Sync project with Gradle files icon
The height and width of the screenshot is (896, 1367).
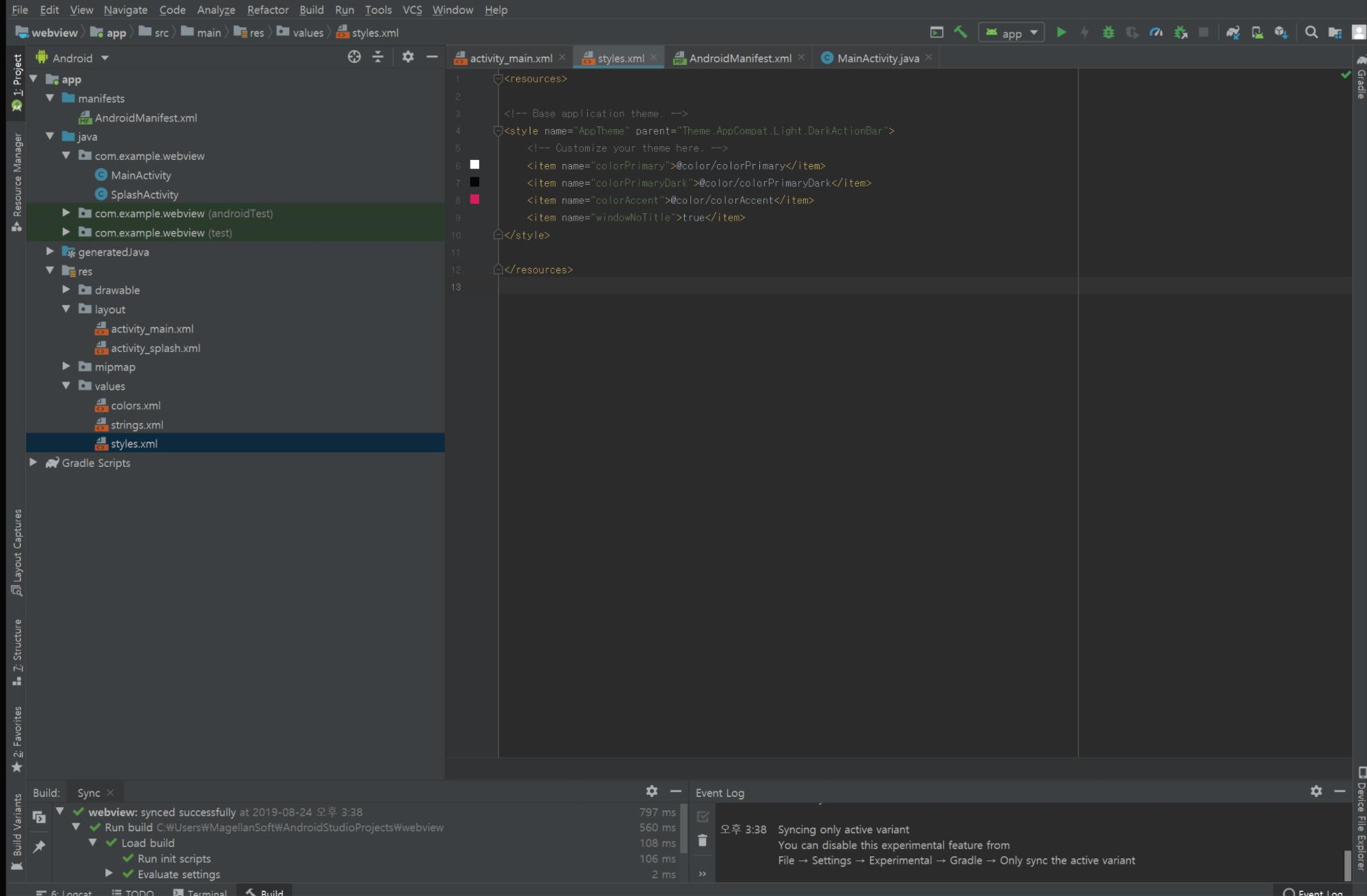[x=1232, y=32]
